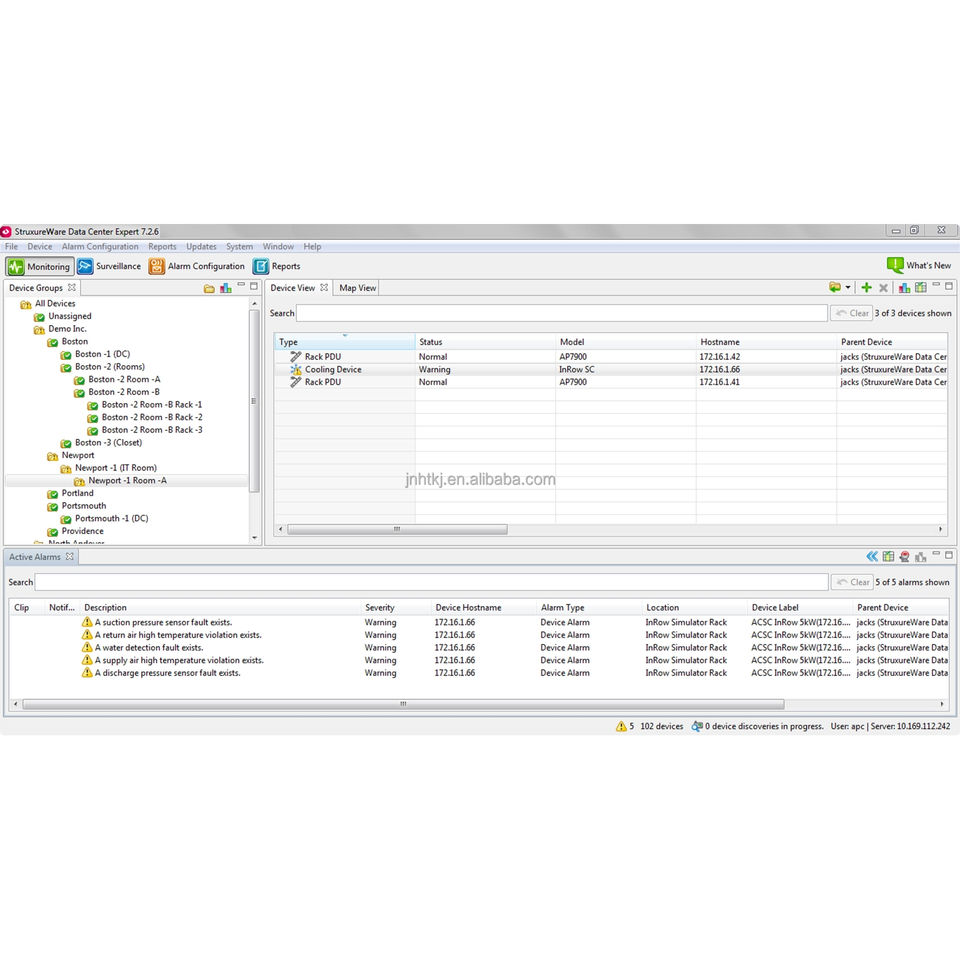Open the Monitoring perspective
960x960 pixels.
click(x=40, y=266)
